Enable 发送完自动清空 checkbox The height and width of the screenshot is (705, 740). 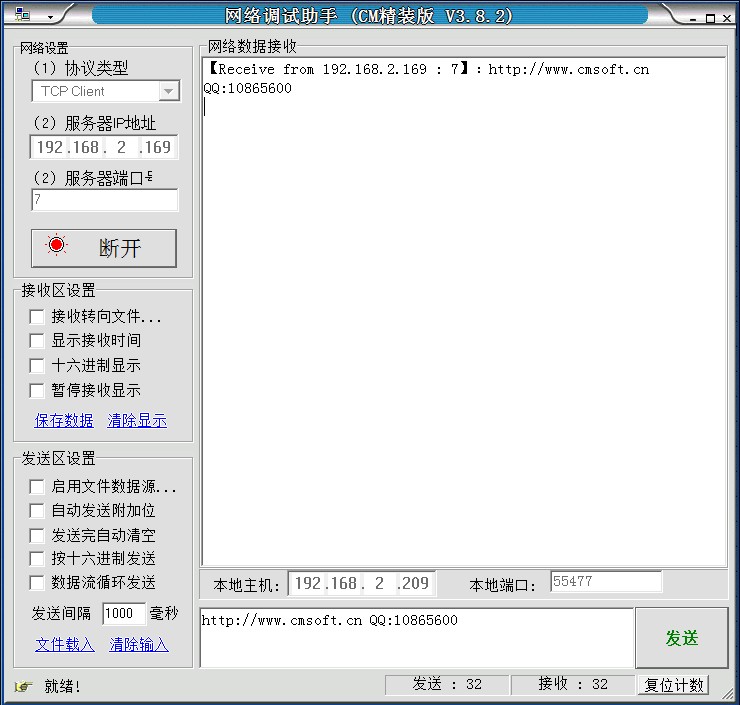[37, 535]
